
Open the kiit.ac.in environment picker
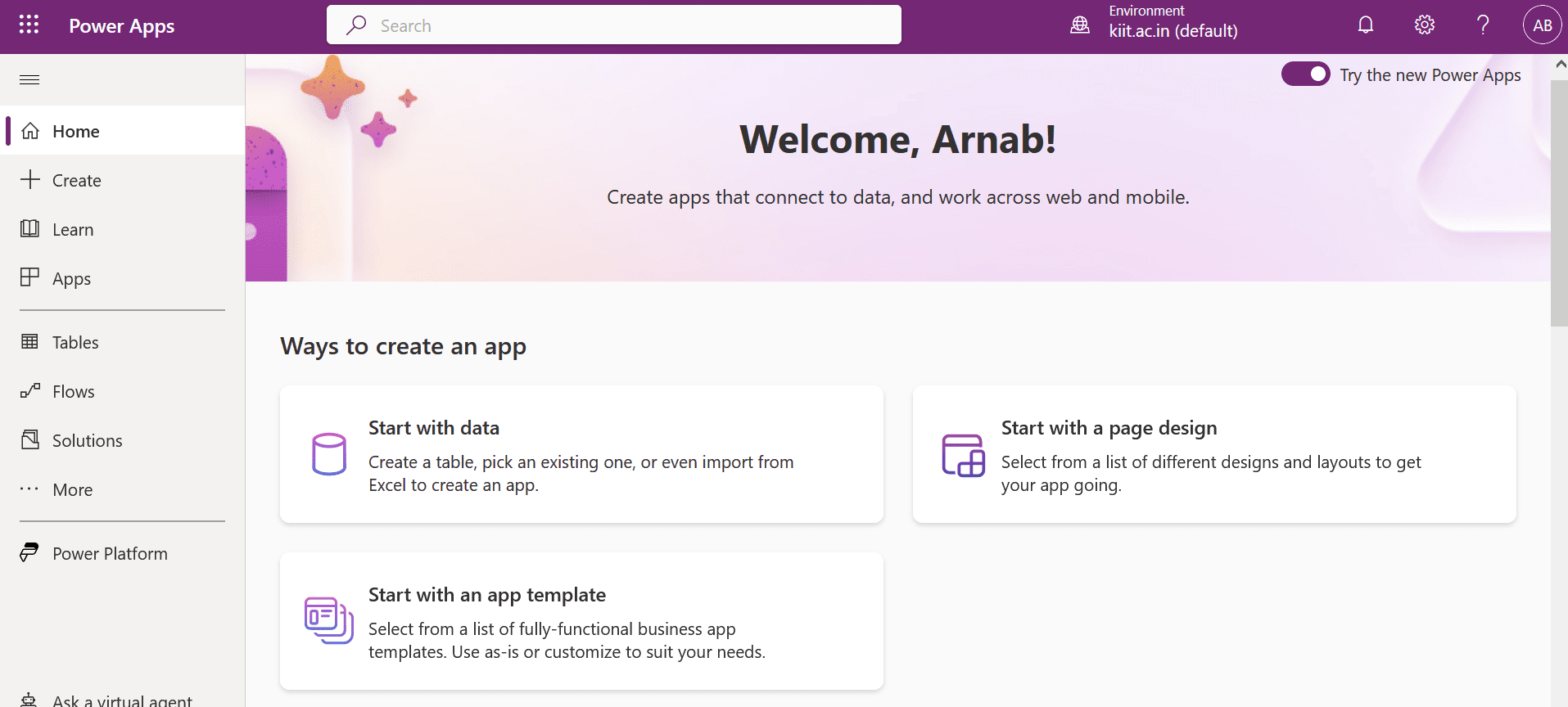click(x=1173, y=31)
